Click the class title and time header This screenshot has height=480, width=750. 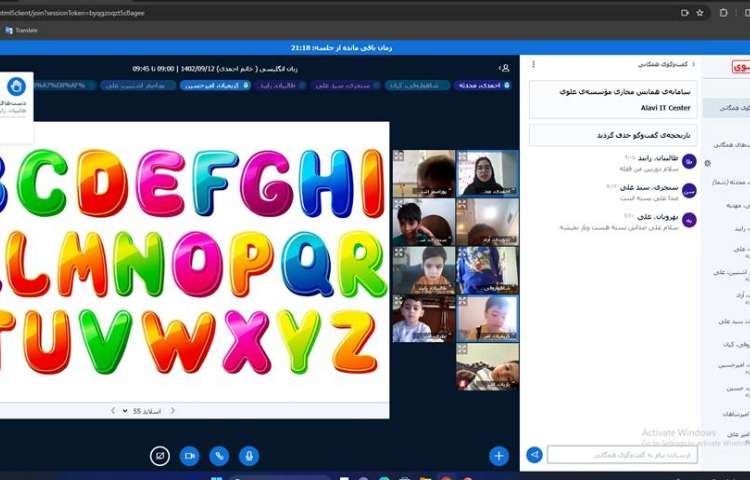tap(215, 69)
